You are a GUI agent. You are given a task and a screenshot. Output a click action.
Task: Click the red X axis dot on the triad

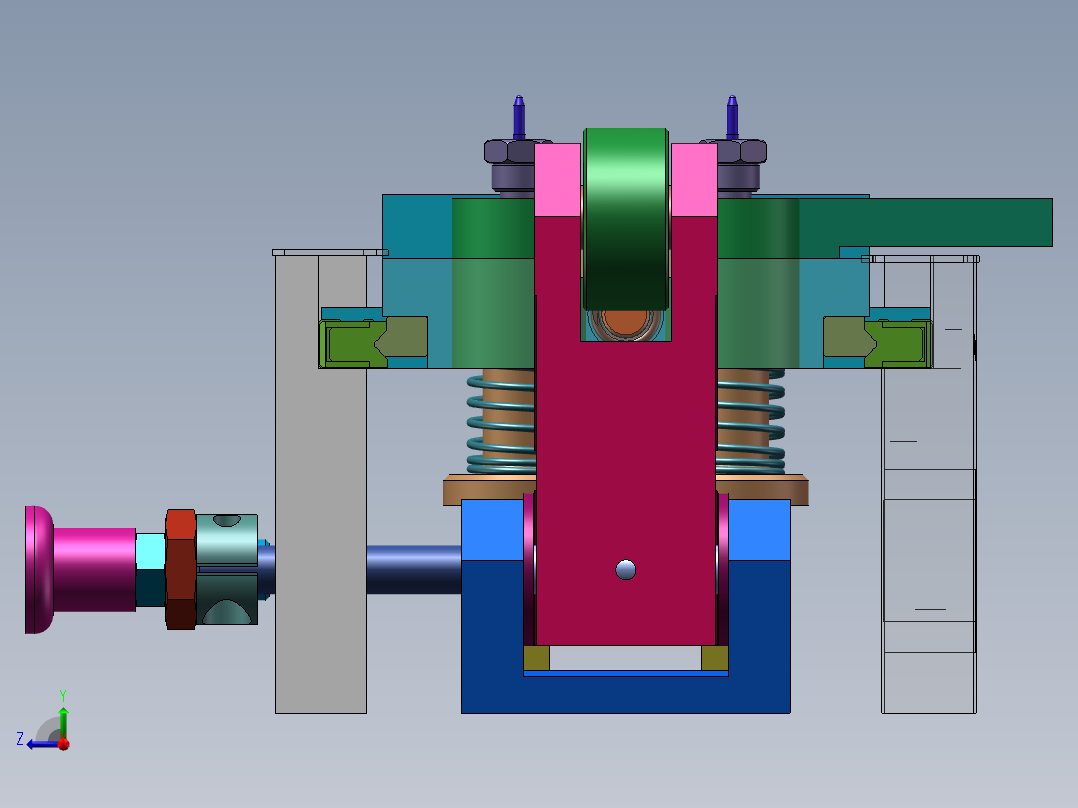click(64, 743)
